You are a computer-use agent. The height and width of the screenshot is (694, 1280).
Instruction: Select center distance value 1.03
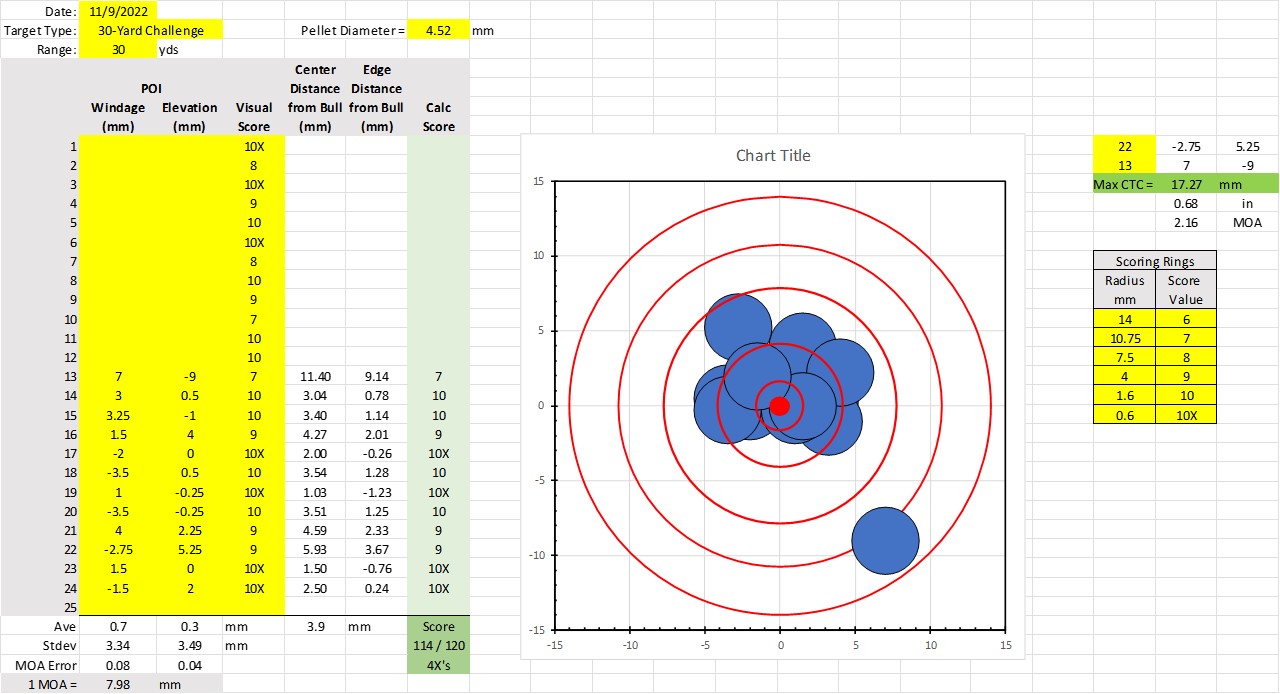[315, 492]
